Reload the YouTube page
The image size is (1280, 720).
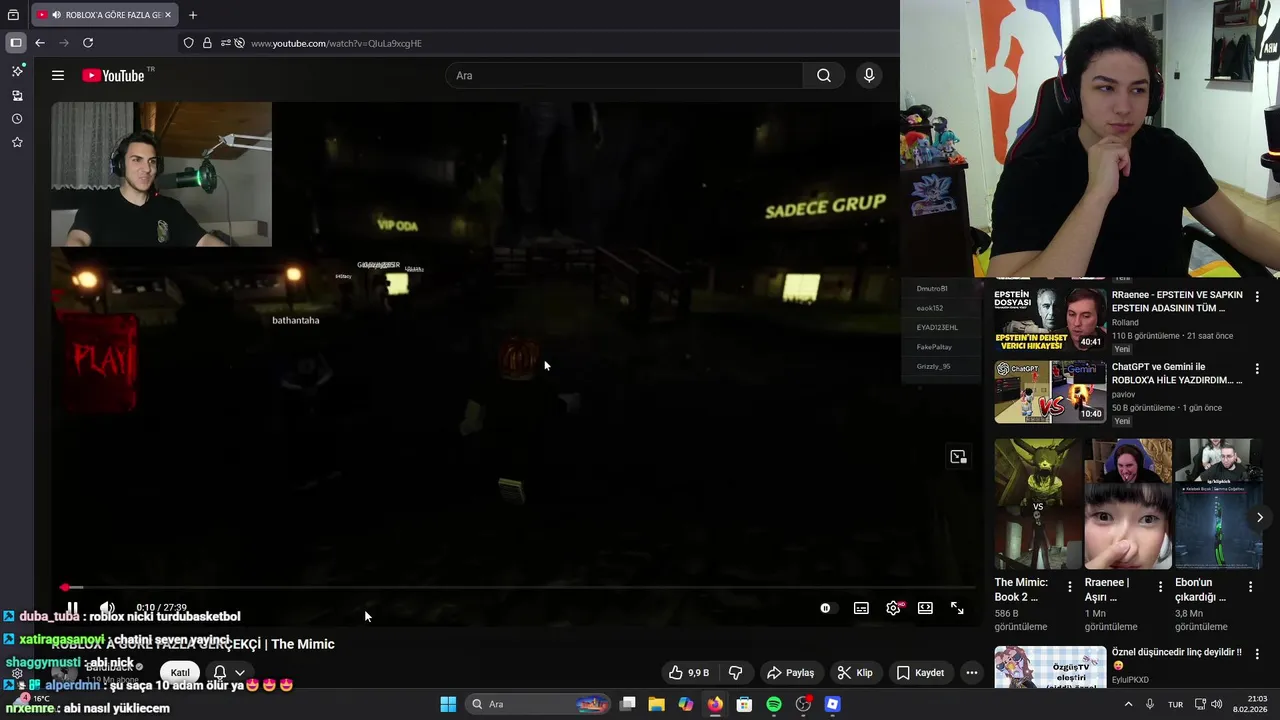coord(88,43)
